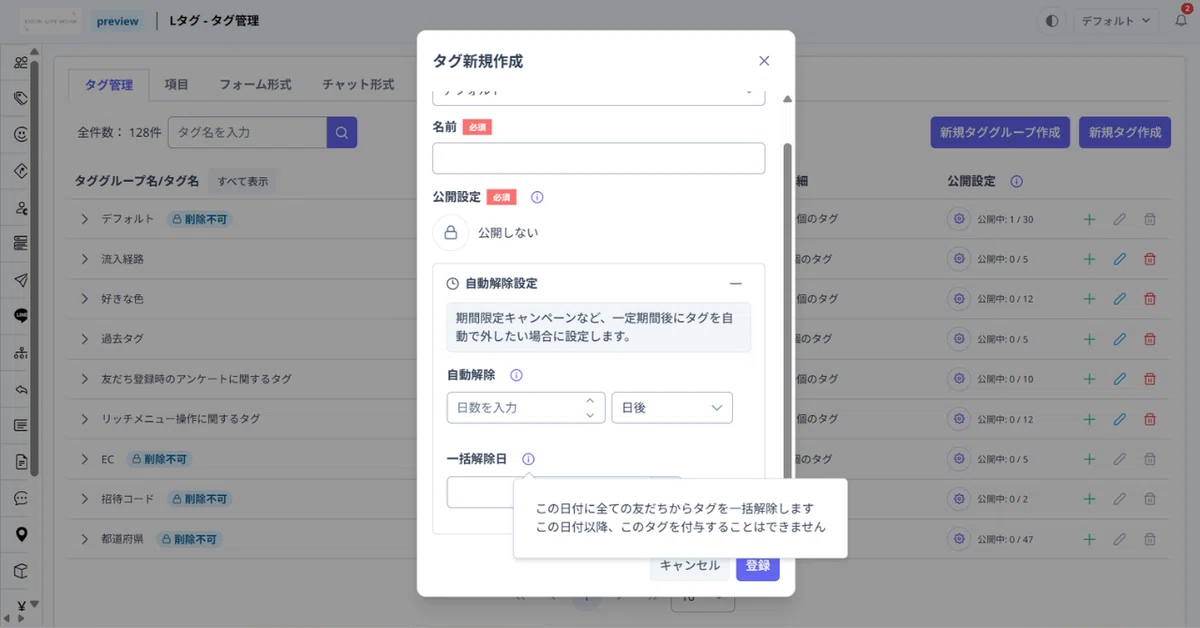1200x628 pixels.
Task: Expand the 都道府県 tag group row
Action: [x=85, y=539]
